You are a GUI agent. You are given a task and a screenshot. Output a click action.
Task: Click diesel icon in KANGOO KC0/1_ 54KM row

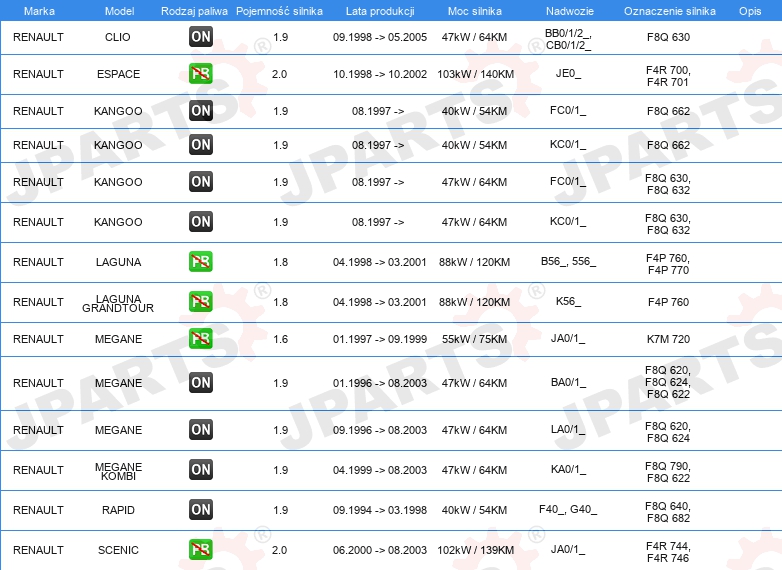point(200,145)
